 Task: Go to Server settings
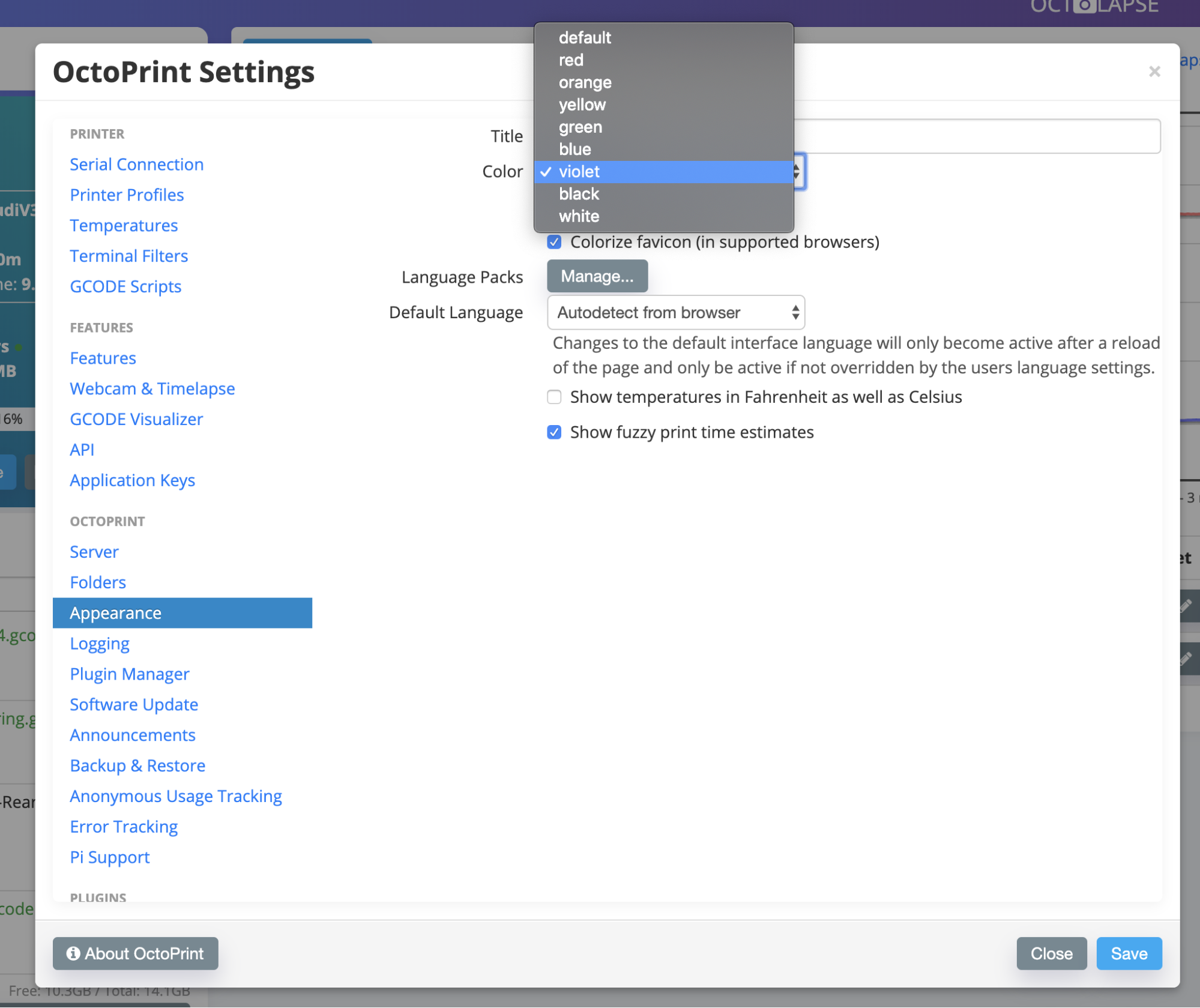(94, 552)
